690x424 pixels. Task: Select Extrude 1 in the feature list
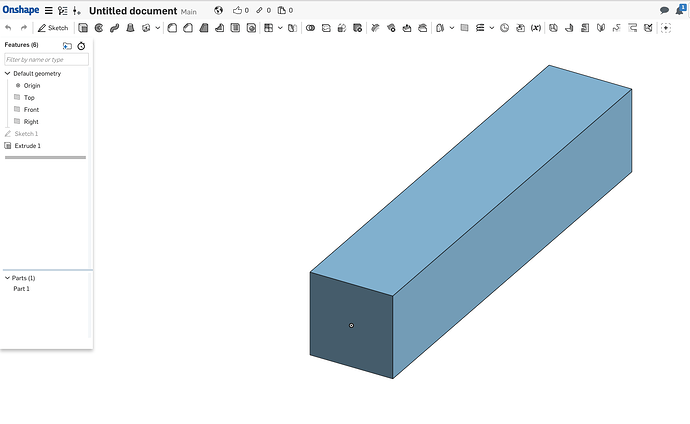tap(27, 146)
